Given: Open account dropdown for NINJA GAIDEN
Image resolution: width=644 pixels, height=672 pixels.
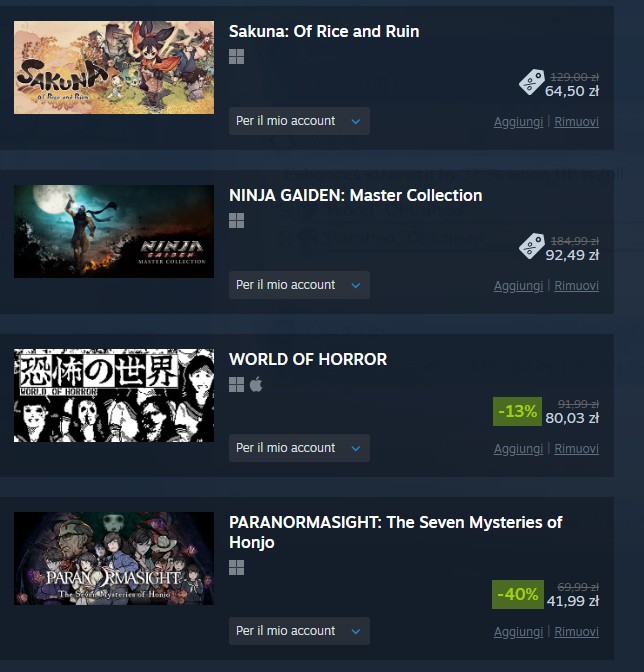Looking at the screenshot, I should coord(299,285).
